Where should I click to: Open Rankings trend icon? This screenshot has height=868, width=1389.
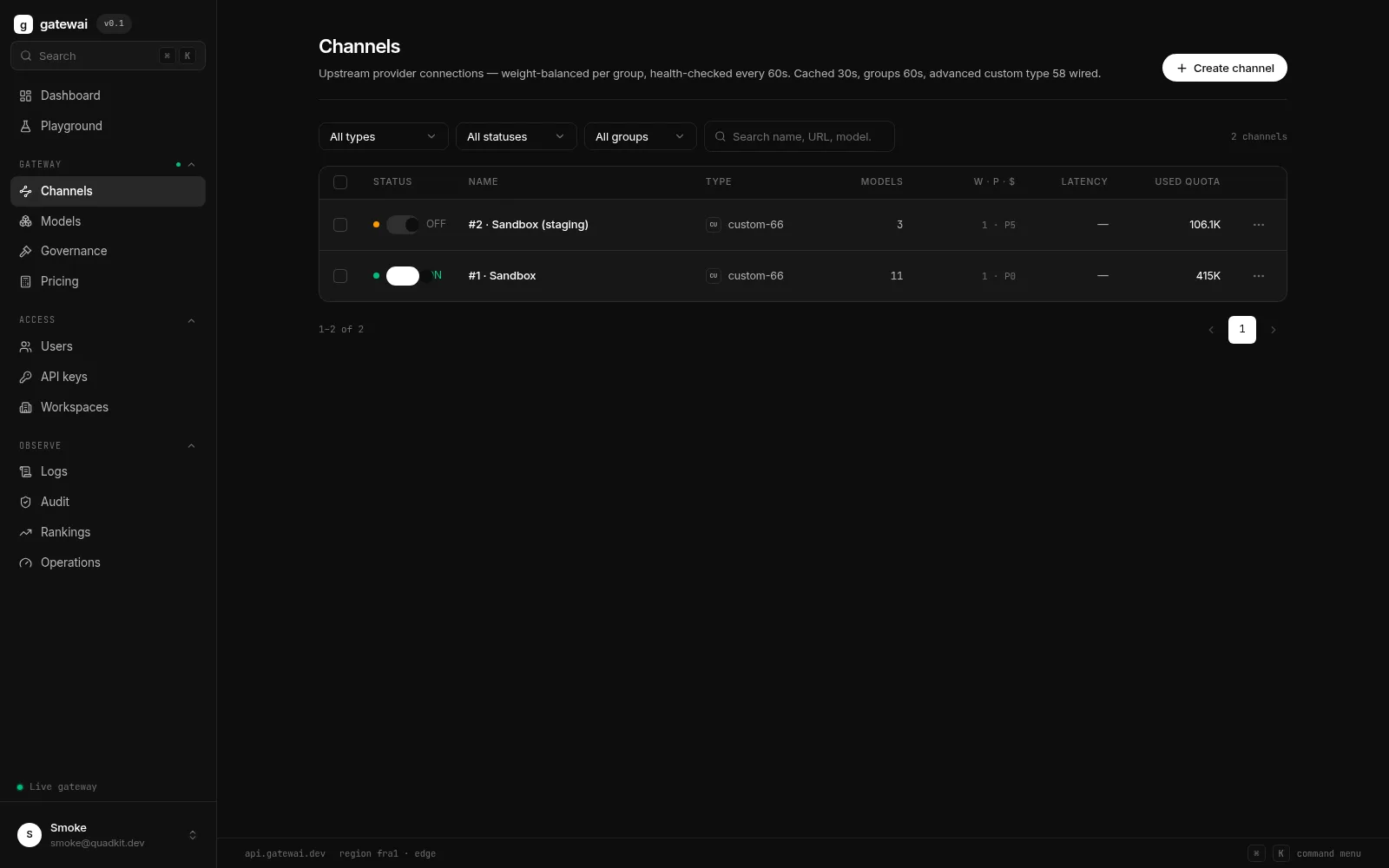[26, 532]
